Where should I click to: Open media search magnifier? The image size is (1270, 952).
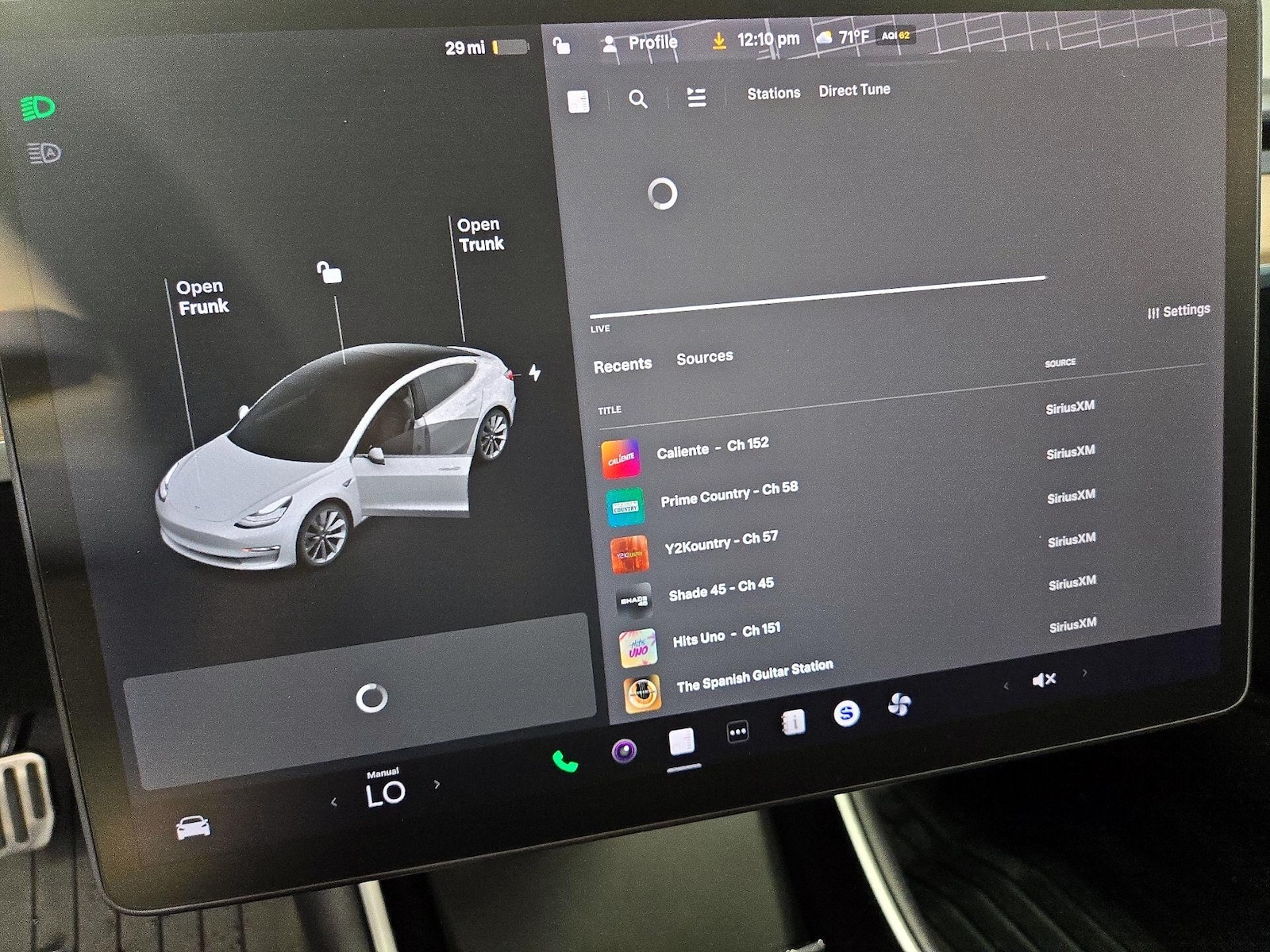click(x=637, y=99)
